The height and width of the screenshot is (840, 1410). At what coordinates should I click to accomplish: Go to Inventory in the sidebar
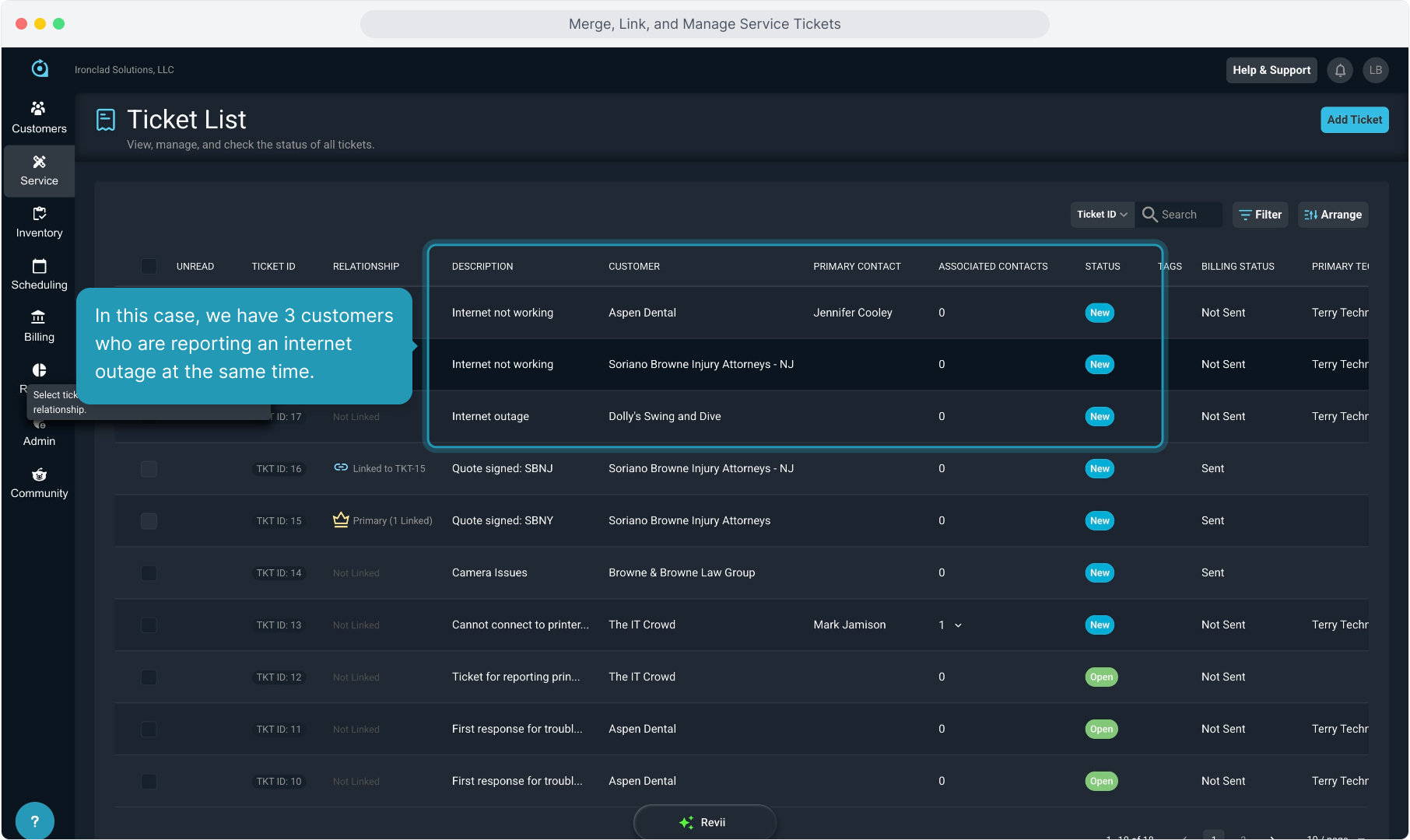pyautogui.click(x=39, y=222)
